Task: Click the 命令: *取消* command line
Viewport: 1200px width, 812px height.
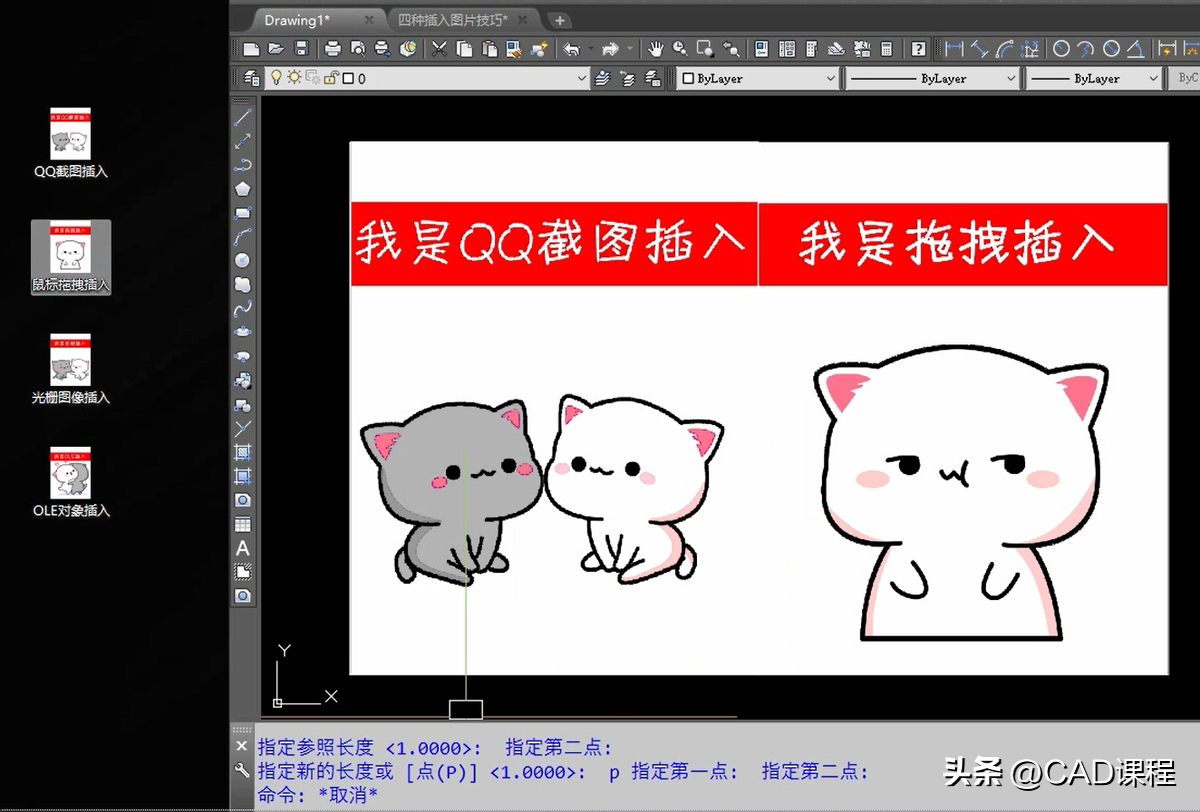Action: pyautogui.click(x=318, y=795)
